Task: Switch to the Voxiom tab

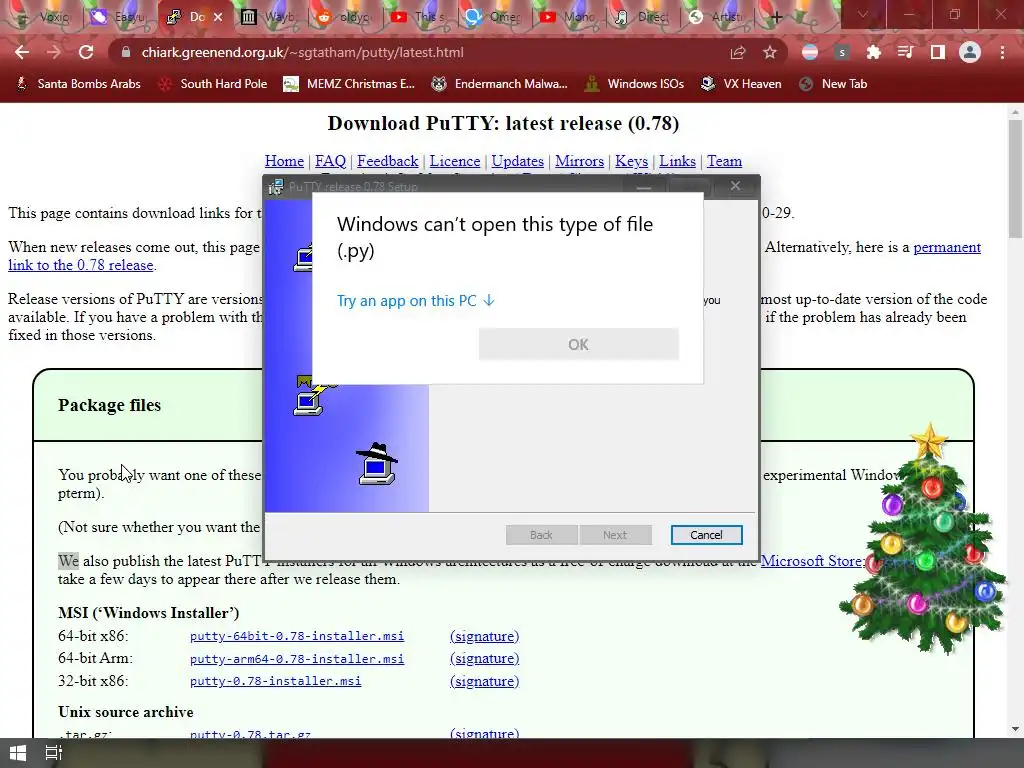Action: (x=46, y=17)
